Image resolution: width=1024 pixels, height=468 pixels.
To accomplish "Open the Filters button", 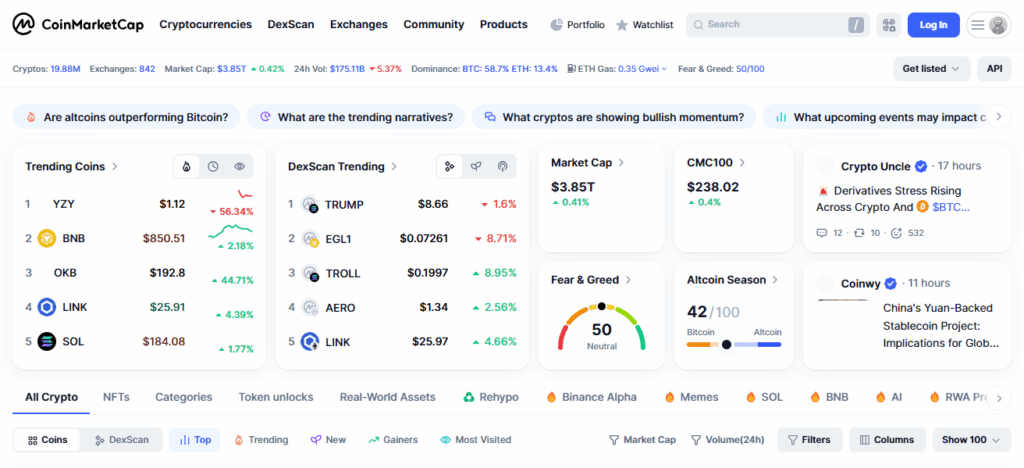I will click(x=810, y=440).
